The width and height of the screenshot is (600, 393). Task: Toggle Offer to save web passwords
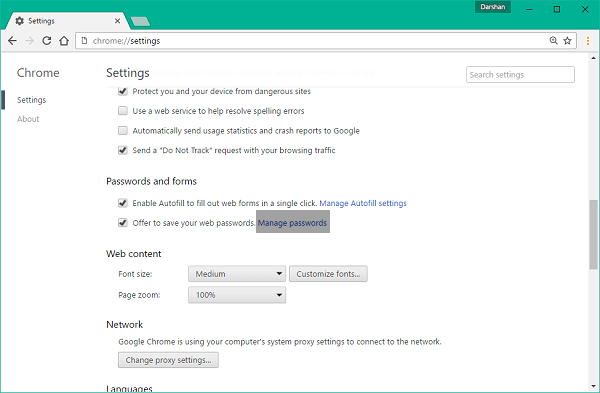[123, 223]
